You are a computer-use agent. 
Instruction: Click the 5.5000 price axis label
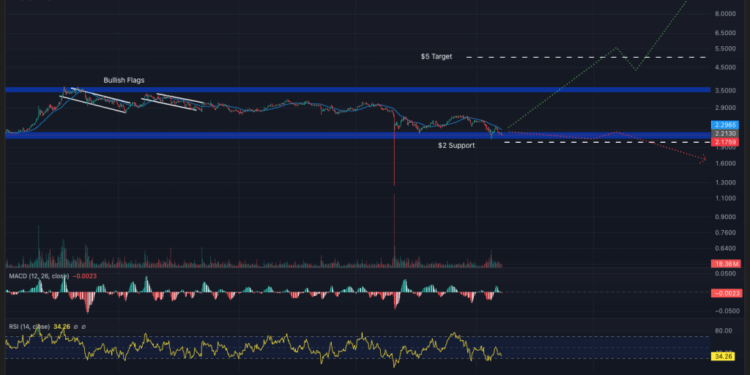(x=726, y=49)
